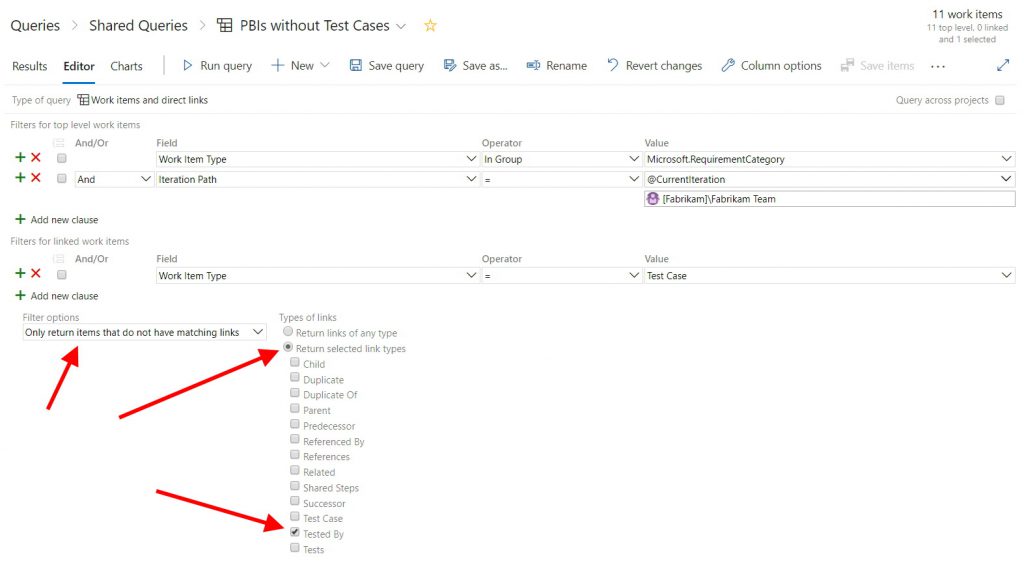Image resolution: width=1024 pixels, height=563 pixels.
Task: Click the favorite star icon beside query title
Action: point(430,26)
